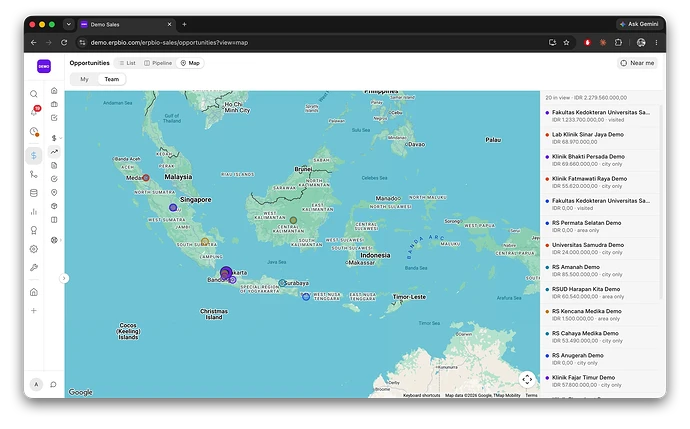The height and width of the screenshot is (429, 690).
Task: Open the user avatar labeled A
Action: pos(37,385)
